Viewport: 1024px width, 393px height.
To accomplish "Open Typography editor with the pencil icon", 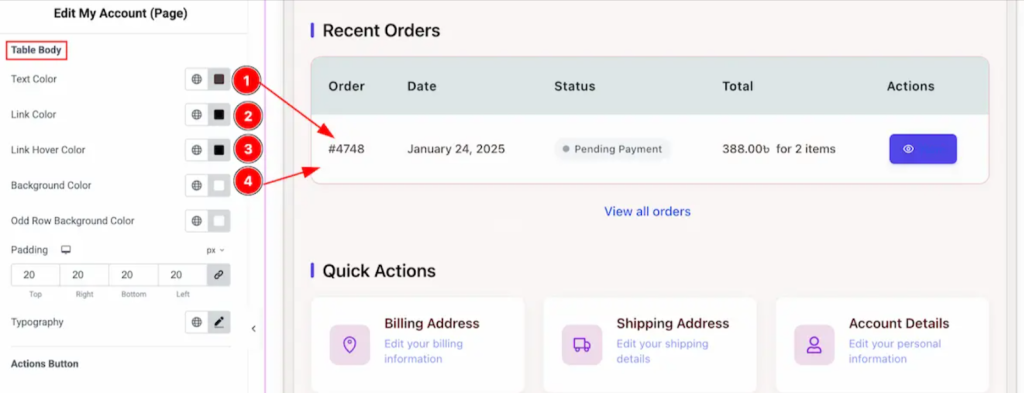I will (219, 322).
